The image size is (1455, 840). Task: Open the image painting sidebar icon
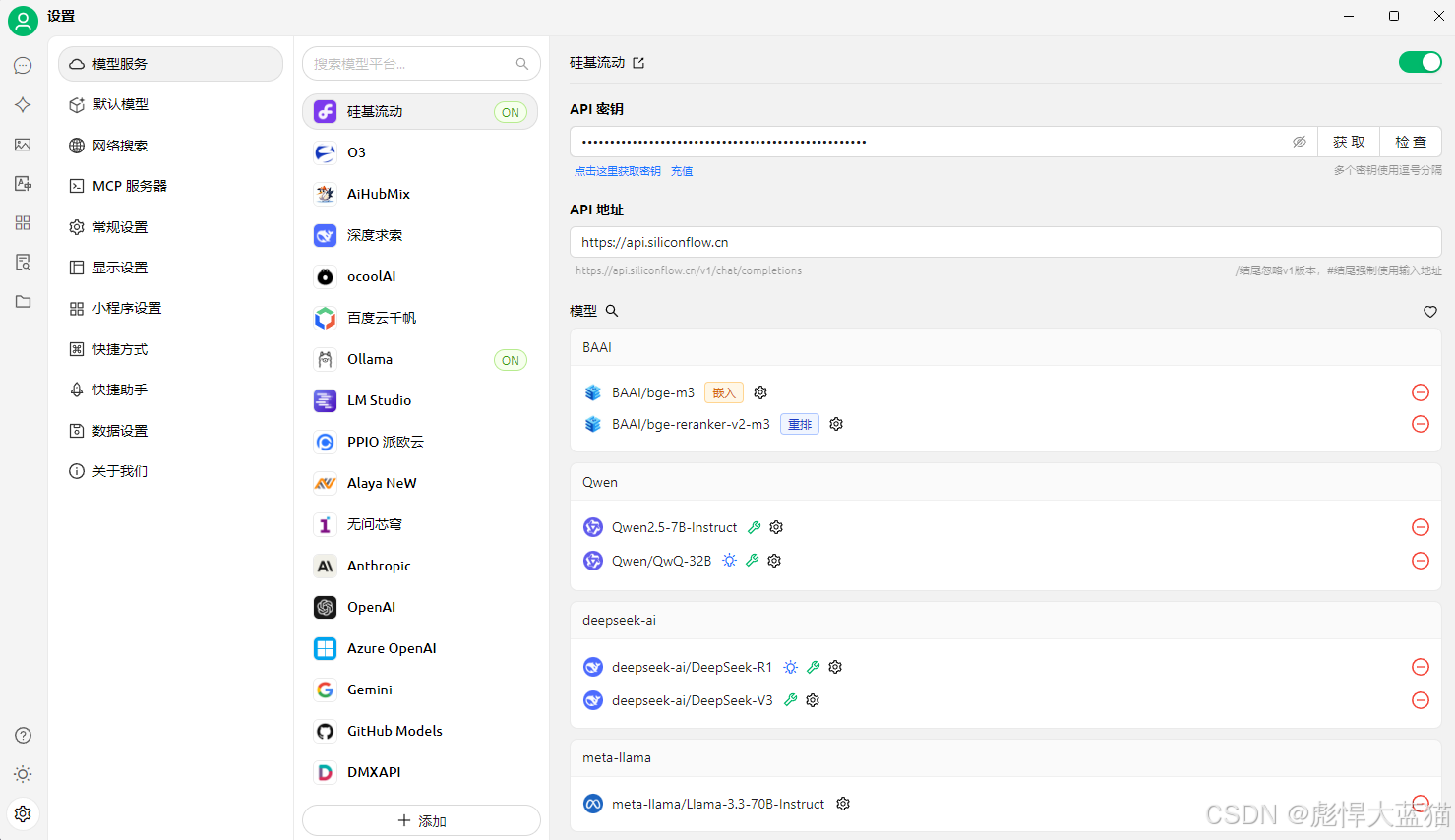point(23,145)
